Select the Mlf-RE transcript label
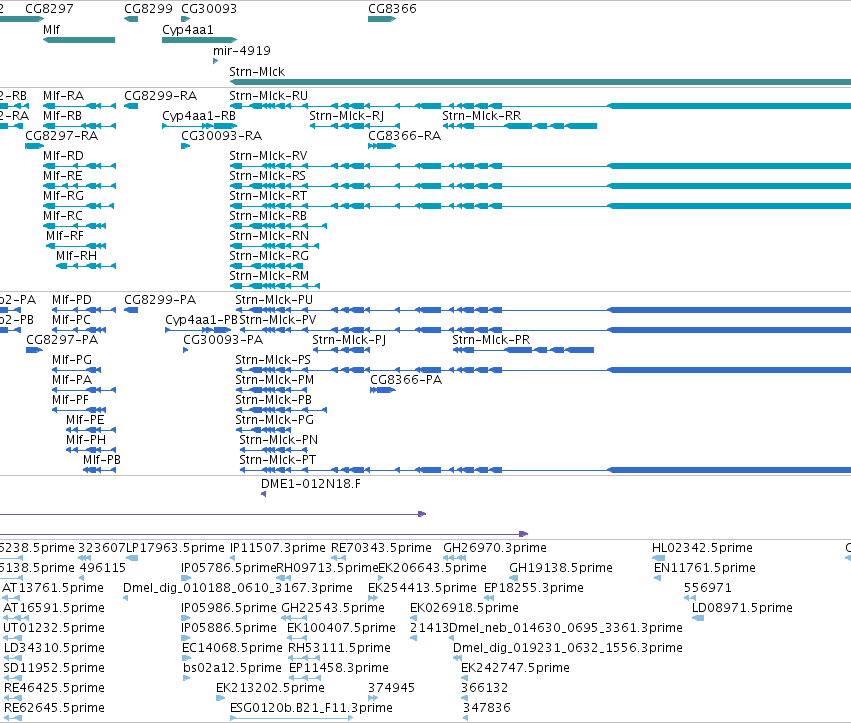This screenshot has width=851, height=723. tap(63, 176)
